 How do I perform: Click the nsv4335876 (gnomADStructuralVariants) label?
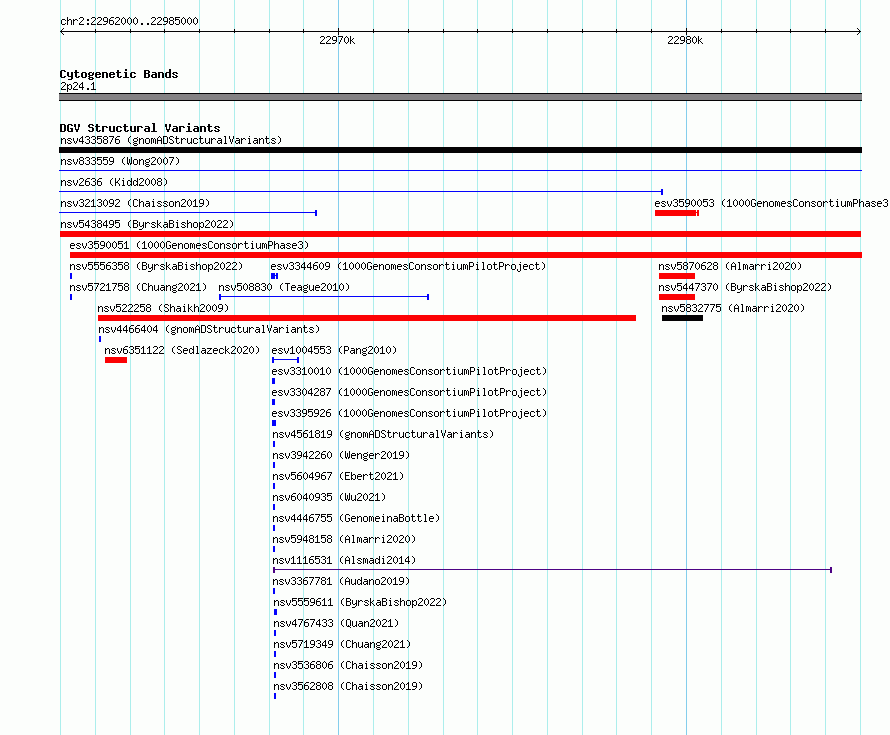pyautogui.click(x=171, y=140)
